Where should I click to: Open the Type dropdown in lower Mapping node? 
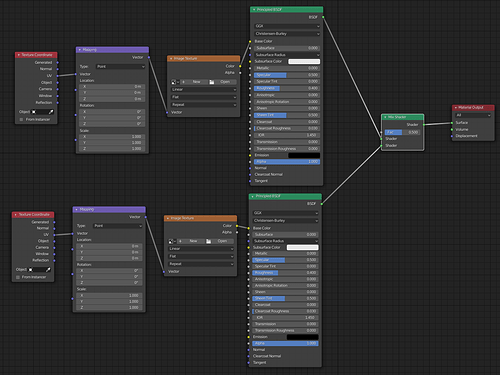pyautogui.click(x=118, y=226)
